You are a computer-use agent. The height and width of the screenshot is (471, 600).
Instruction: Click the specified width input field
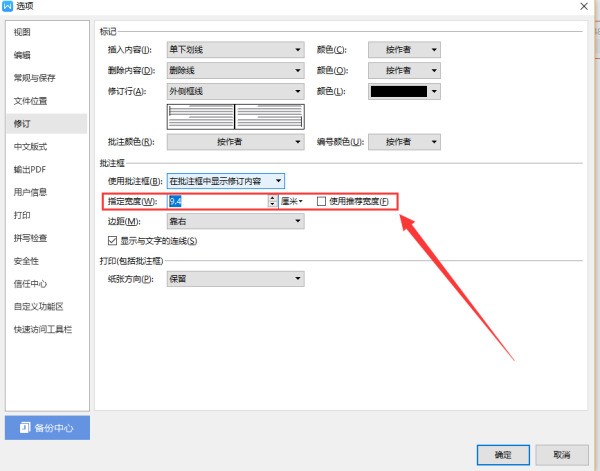point(216,201)
